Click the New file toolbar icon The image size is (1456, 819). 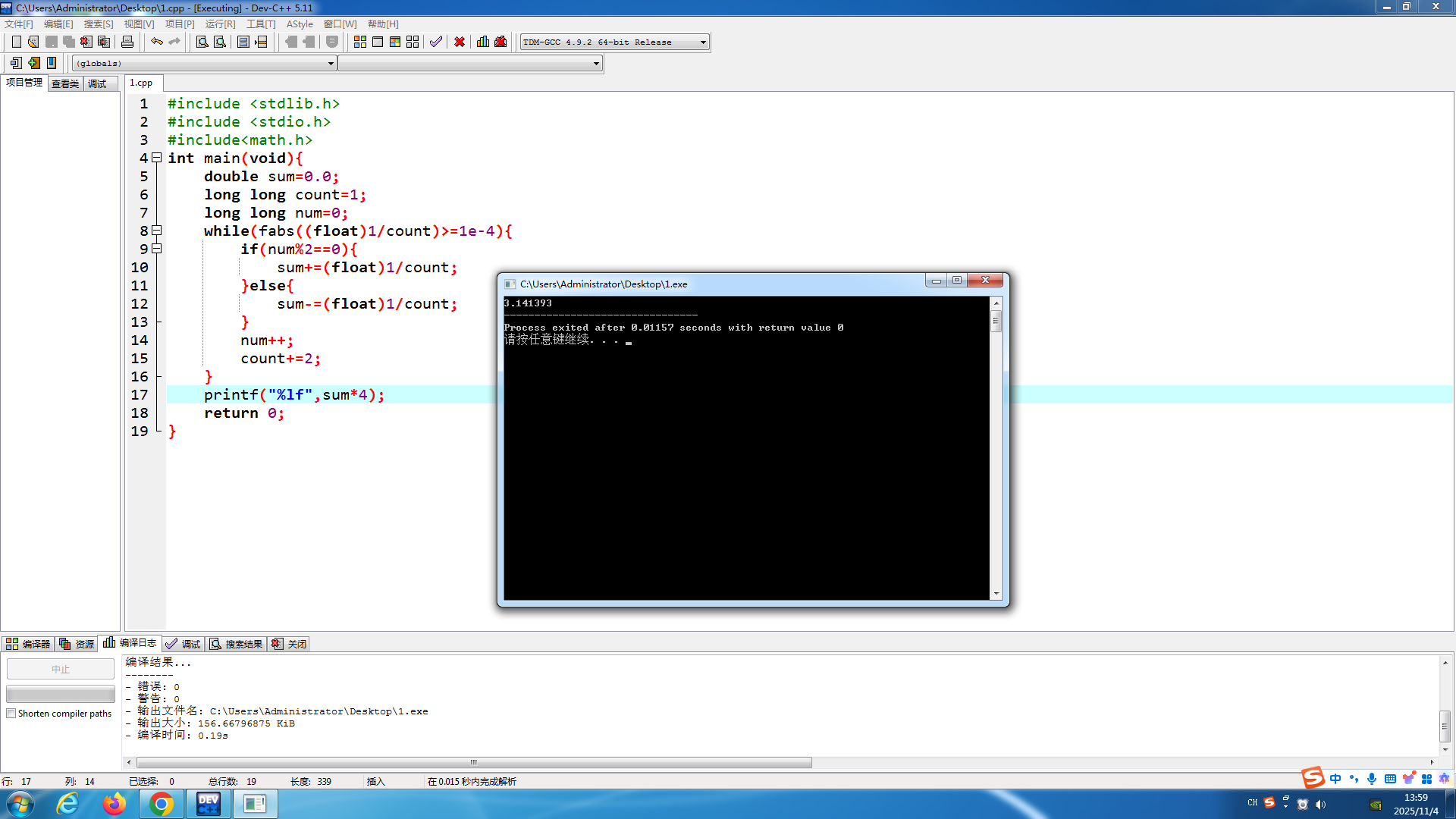coord(16,42)
